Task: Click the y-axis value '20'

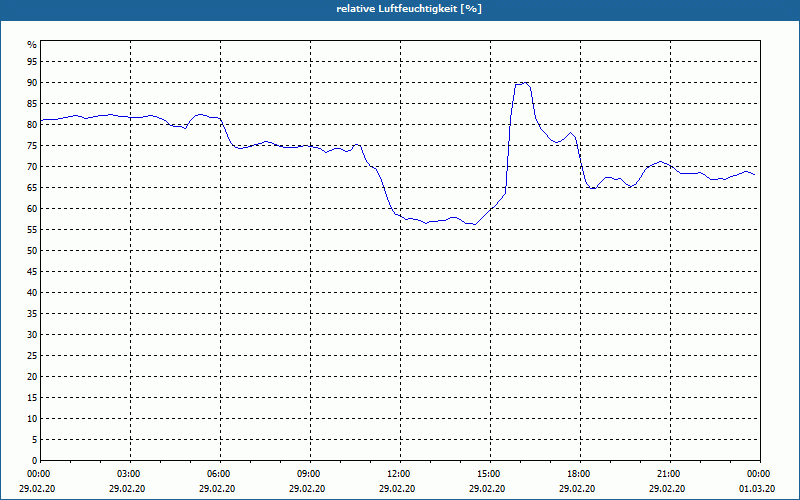Action: pyautogui.click(x=32, y=377)
